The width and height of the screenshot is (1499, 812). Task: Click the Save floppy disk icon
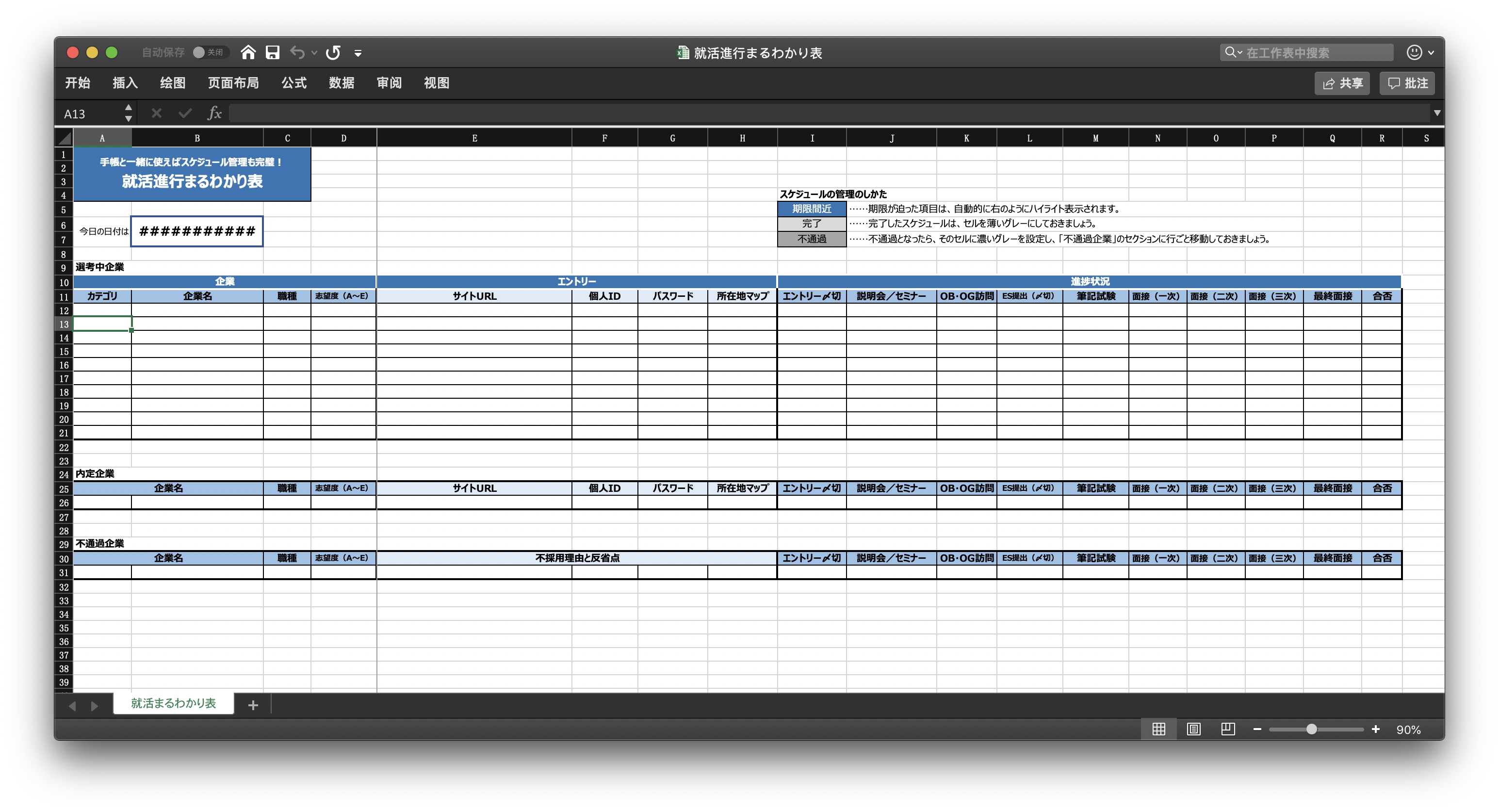tap(272, 53)
